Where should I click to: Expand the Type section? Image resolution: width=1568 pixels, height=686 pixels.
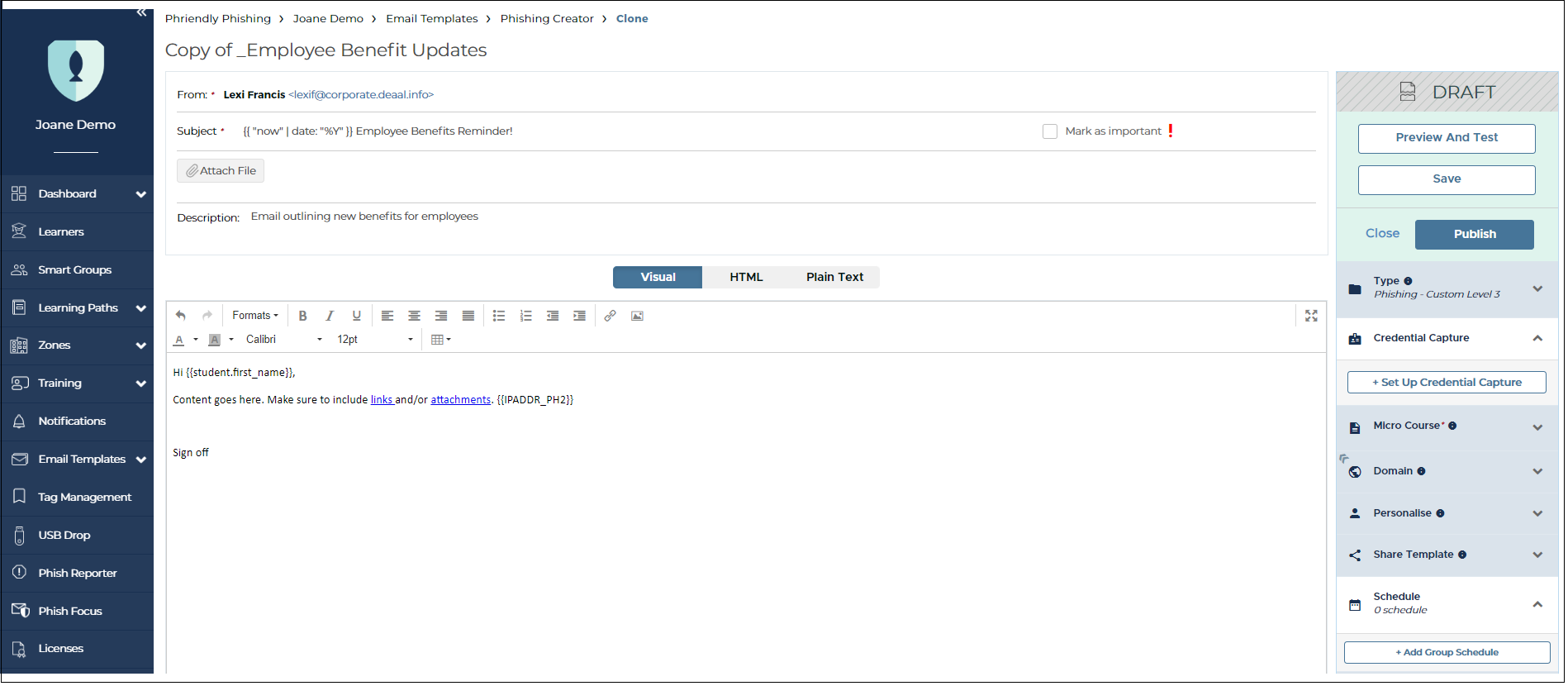pos(1539,289)
